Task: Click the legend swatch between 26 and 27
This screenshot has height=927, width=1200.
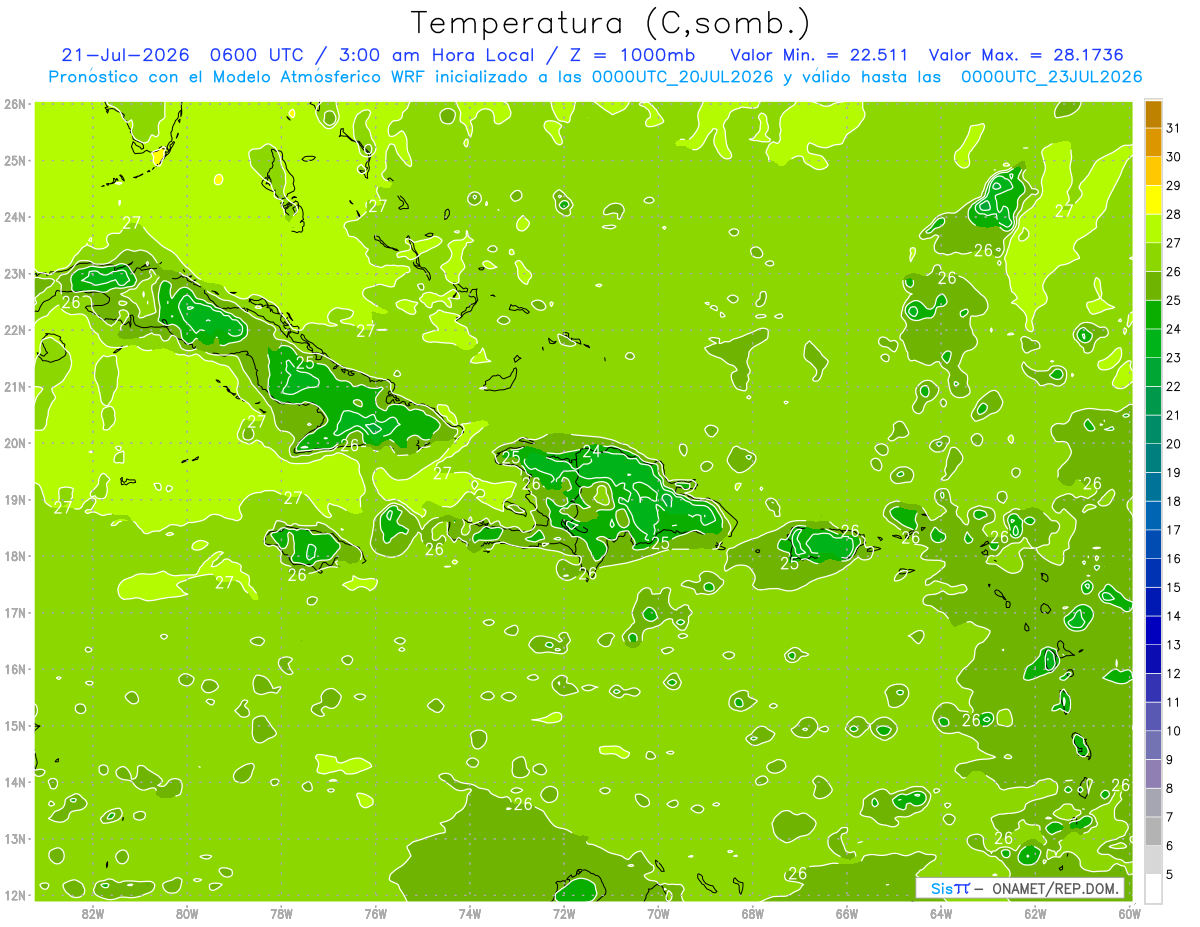Action: pyautogui.click(x=1152, y=257)
